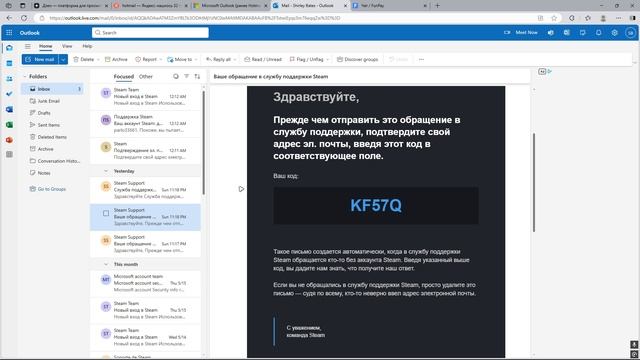Viewport: 640px width, 360px height.
Task: Open the New mail dropdown arrow
Action: [63, 60]
